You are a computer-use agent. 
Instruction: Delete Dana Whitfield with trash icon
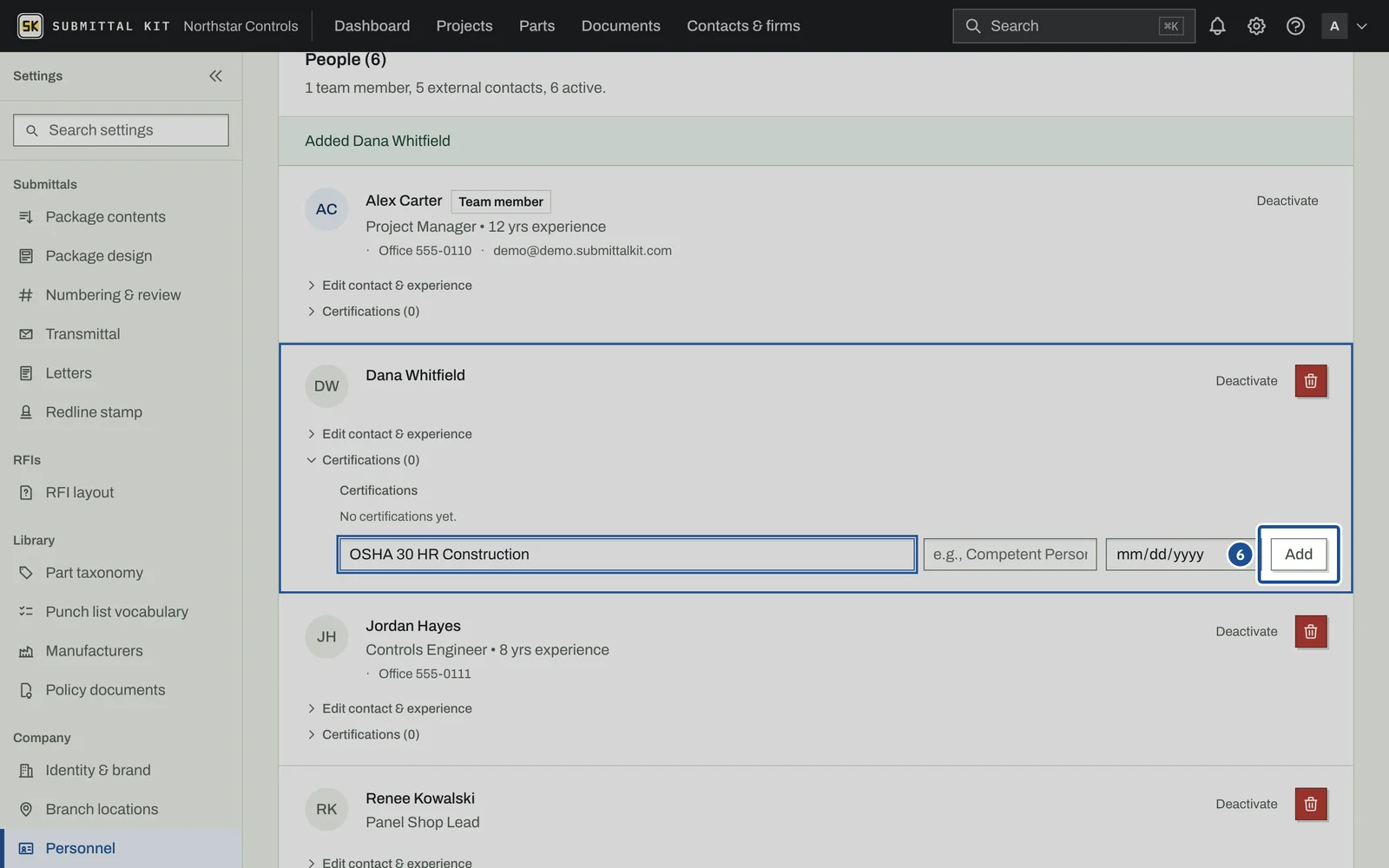(1311, 381)
